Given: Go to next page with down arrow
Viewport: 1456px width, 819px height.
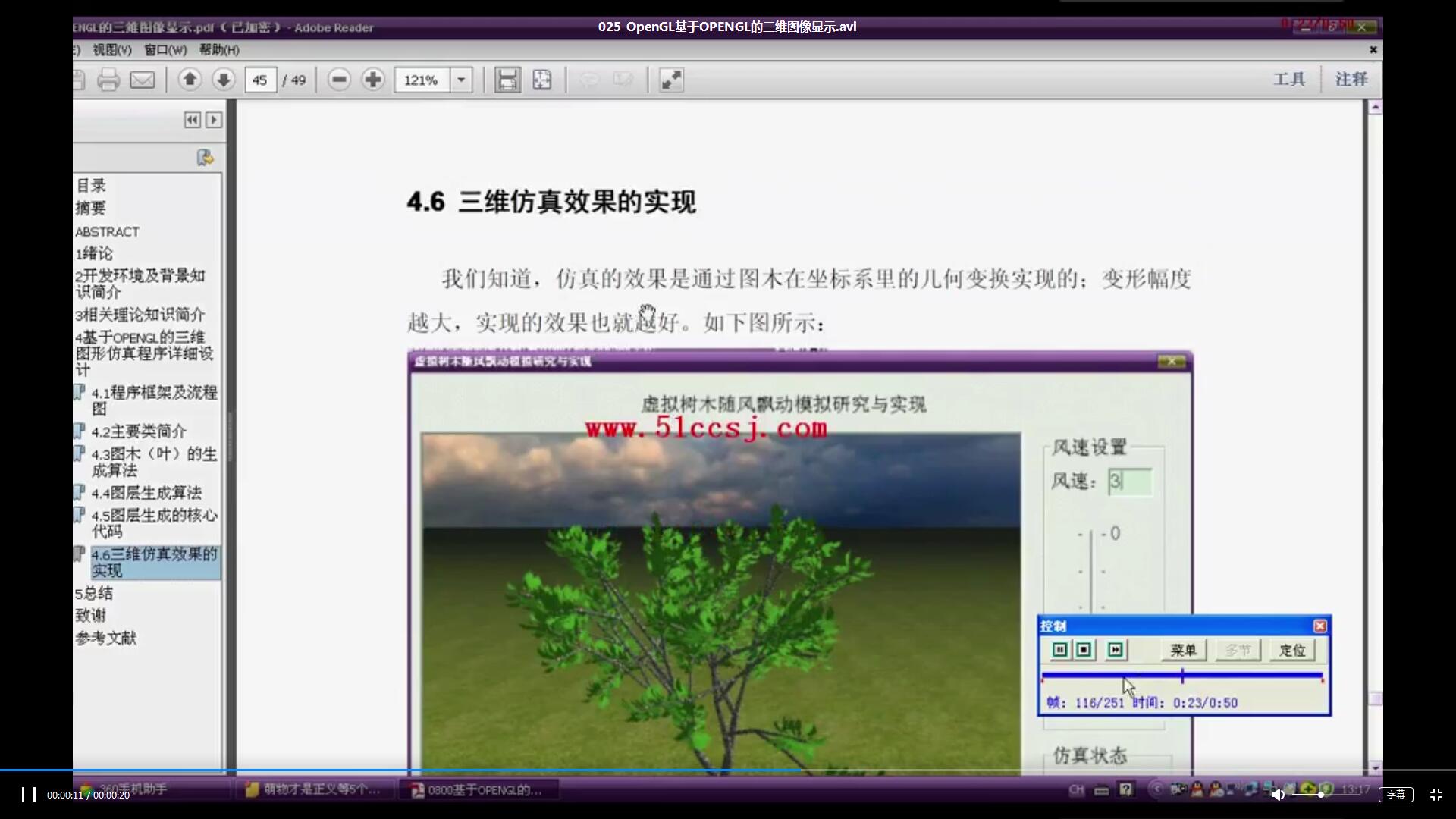Looking at the screenshot, I should coord(223,79).
